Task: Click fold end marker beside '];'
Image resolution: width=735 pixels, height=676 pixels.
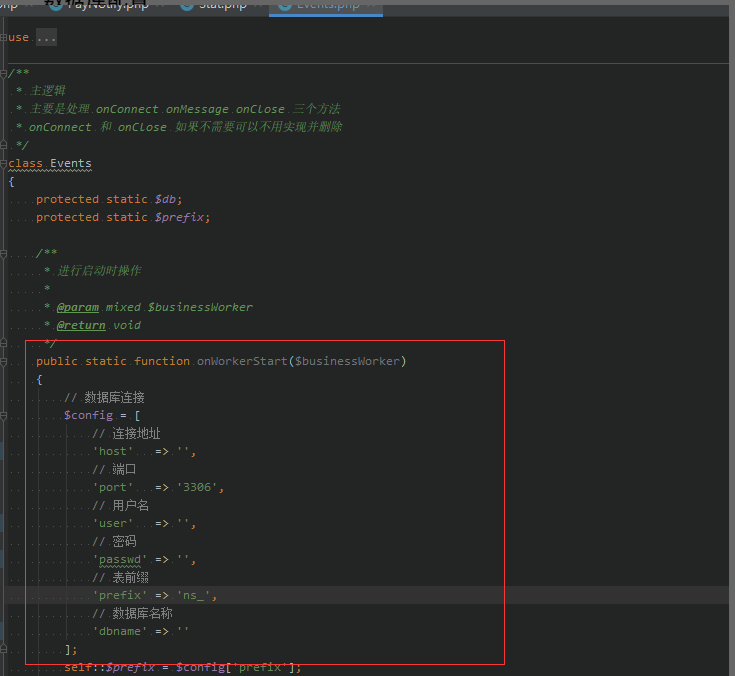Action: pyautogui.click(x=4, y=649)
